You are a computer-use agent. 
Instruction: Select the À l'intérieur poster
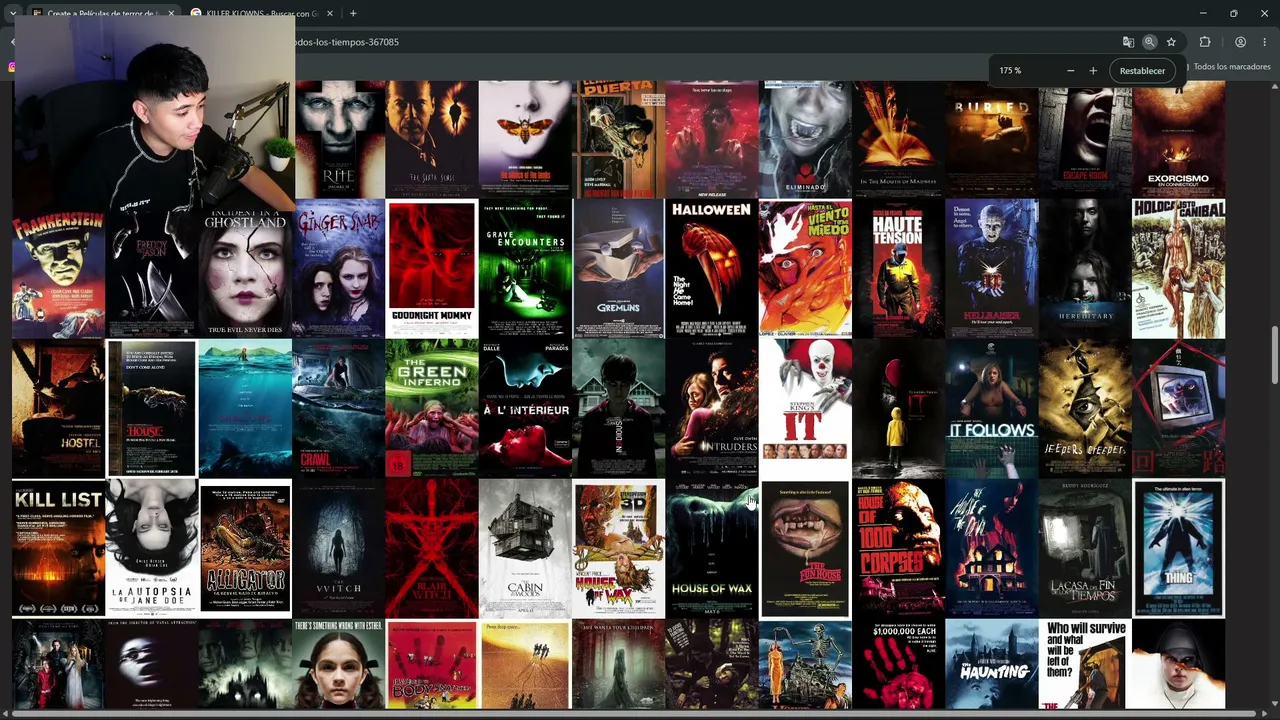point(525,409)
